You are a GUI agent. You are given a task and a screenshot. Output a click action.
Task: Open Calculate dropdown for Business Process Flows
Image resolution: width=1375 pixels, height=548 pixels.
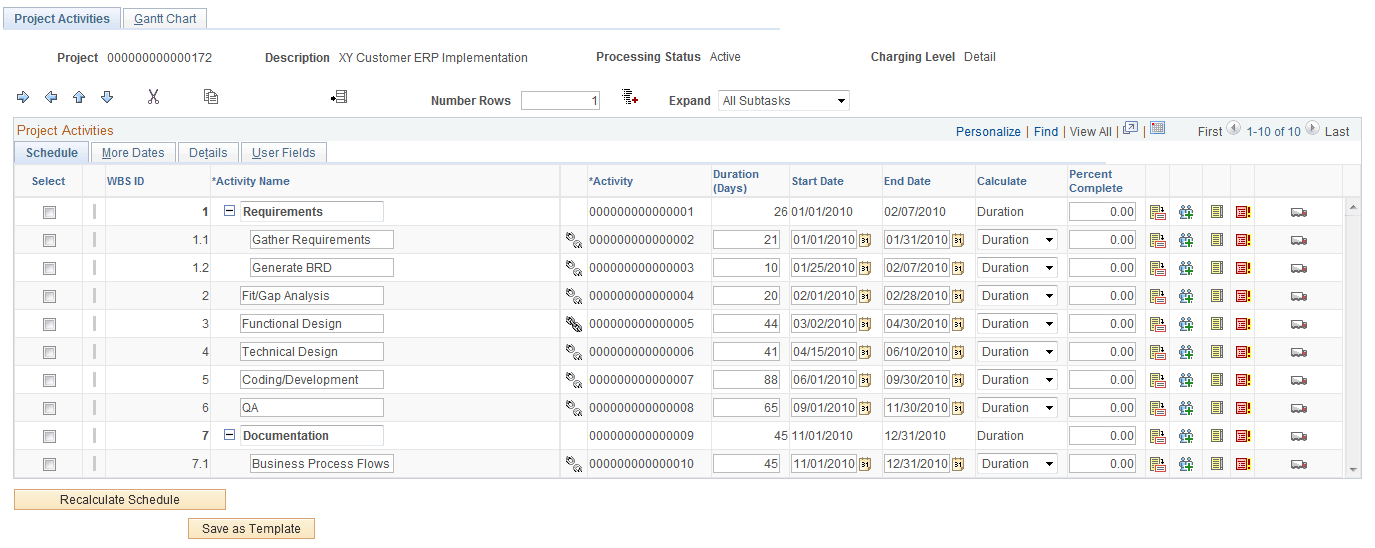[1018, 464]
